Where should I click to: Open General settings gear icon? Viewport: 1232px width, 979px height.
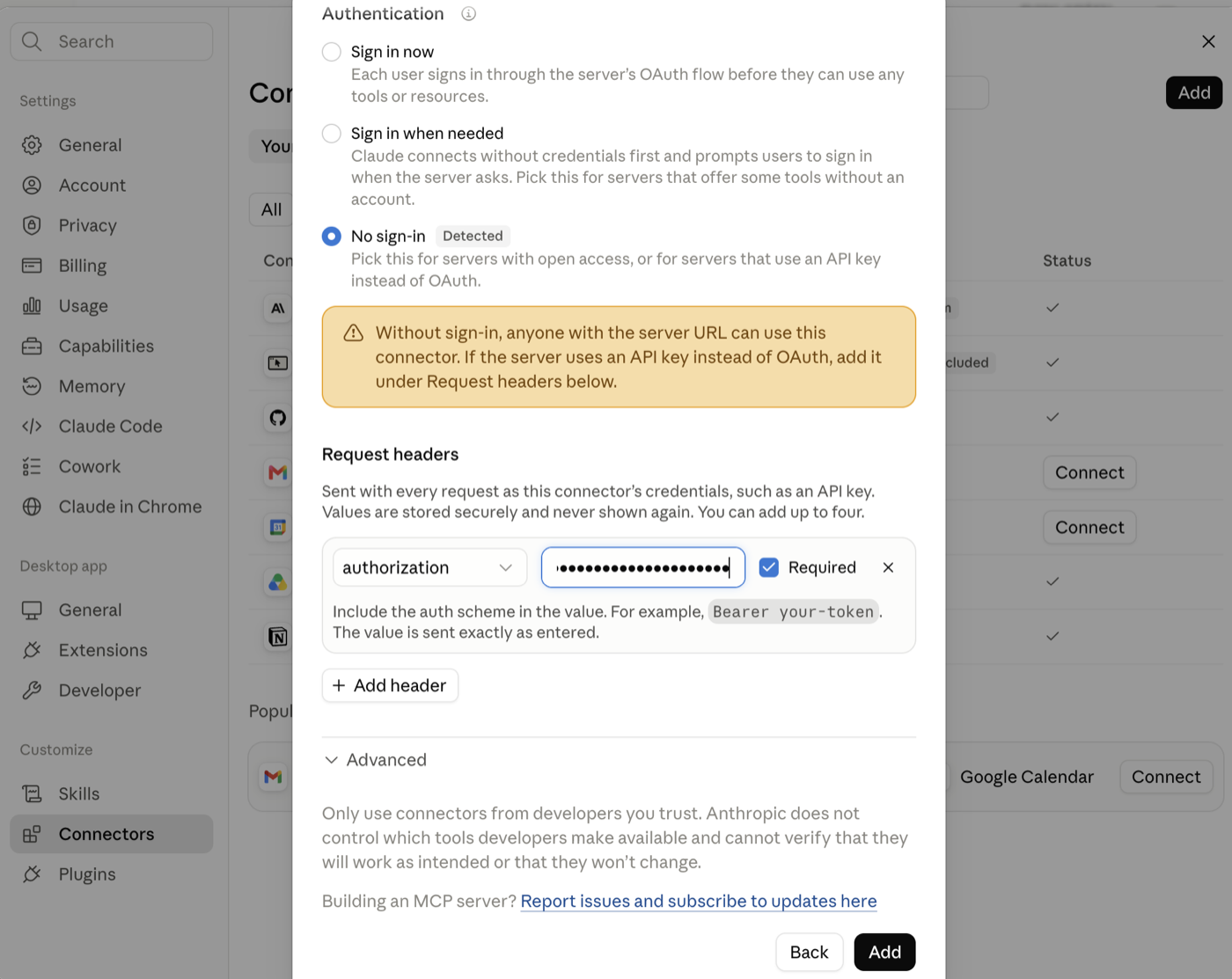(32, 145)
